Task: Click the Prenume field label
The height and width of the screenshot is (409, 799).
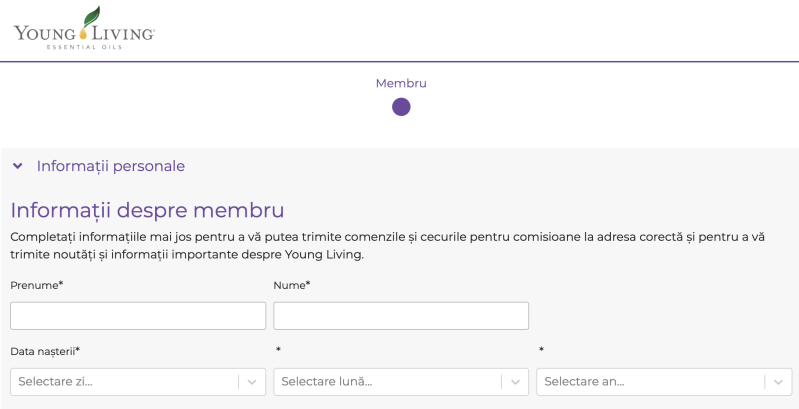Action: [36, 285]
